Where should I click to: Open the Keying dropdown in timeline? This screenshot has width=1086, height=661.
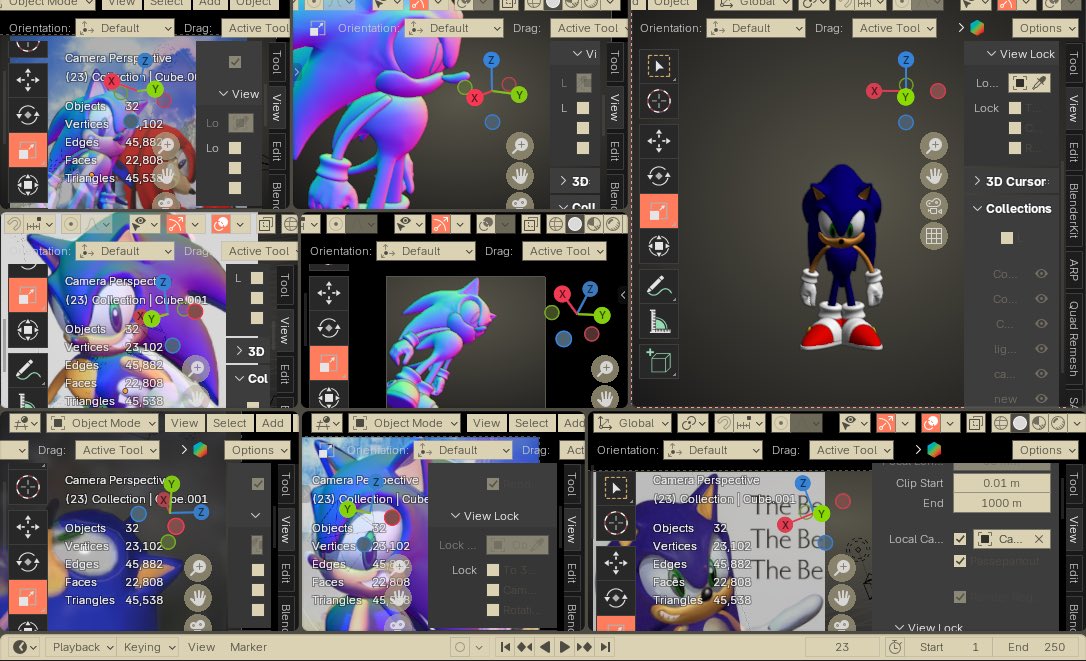[x=148, y=647]
